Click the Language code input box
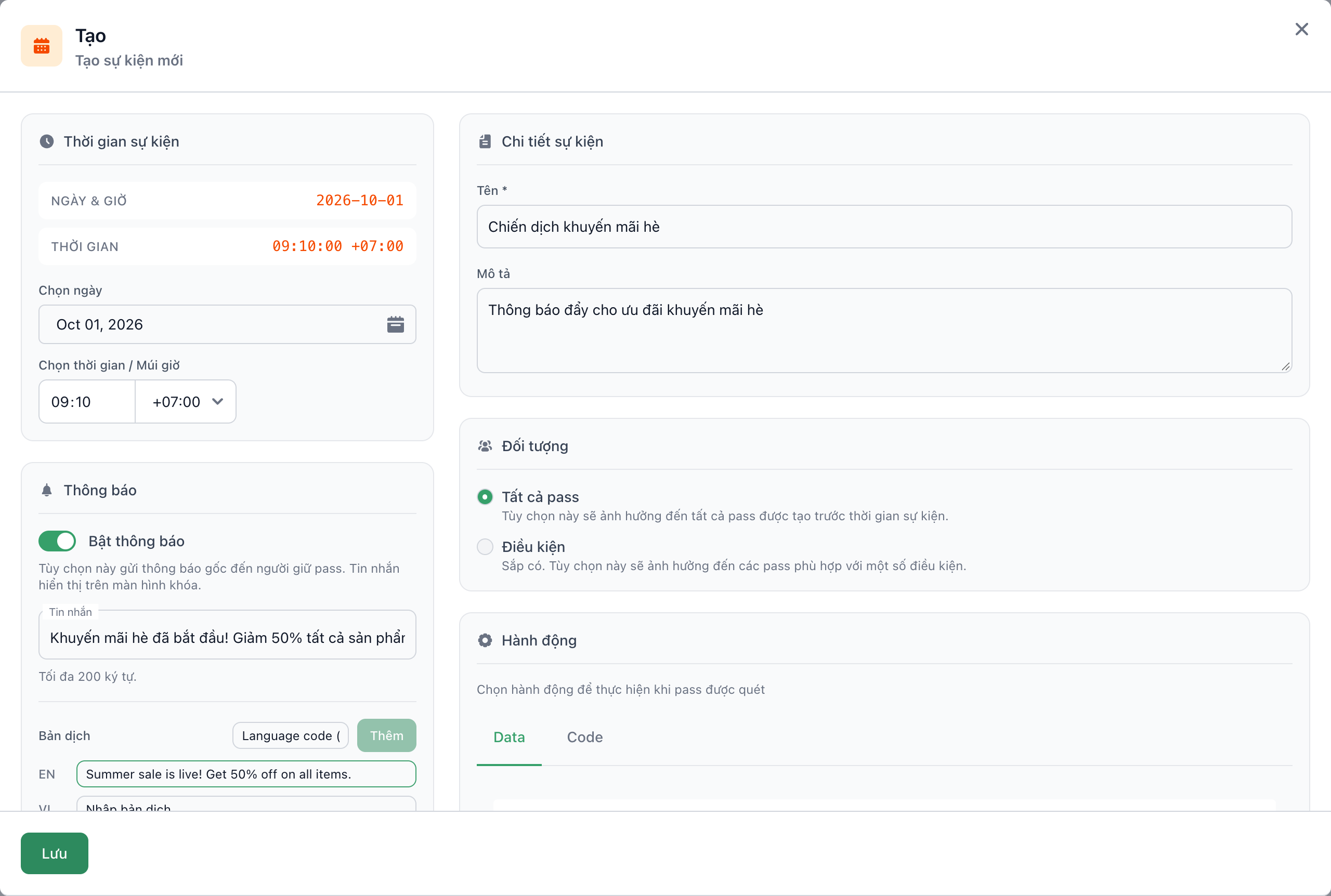 click(290, 735)
